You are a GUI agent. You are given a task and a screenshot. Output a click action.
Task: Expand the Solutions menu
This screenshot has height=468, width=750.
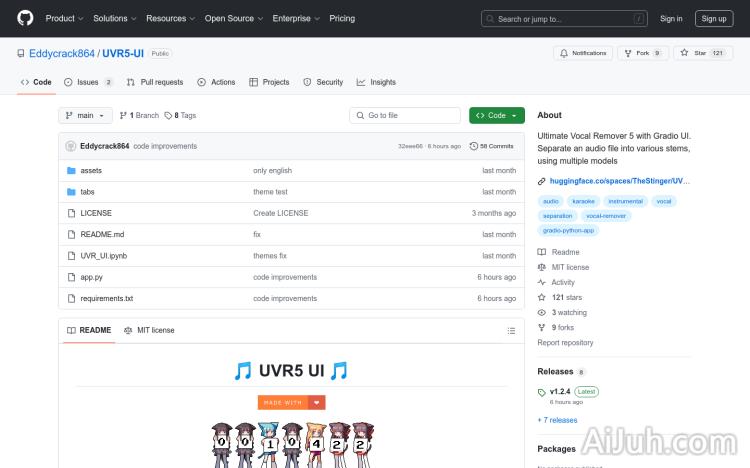point(115,18)
